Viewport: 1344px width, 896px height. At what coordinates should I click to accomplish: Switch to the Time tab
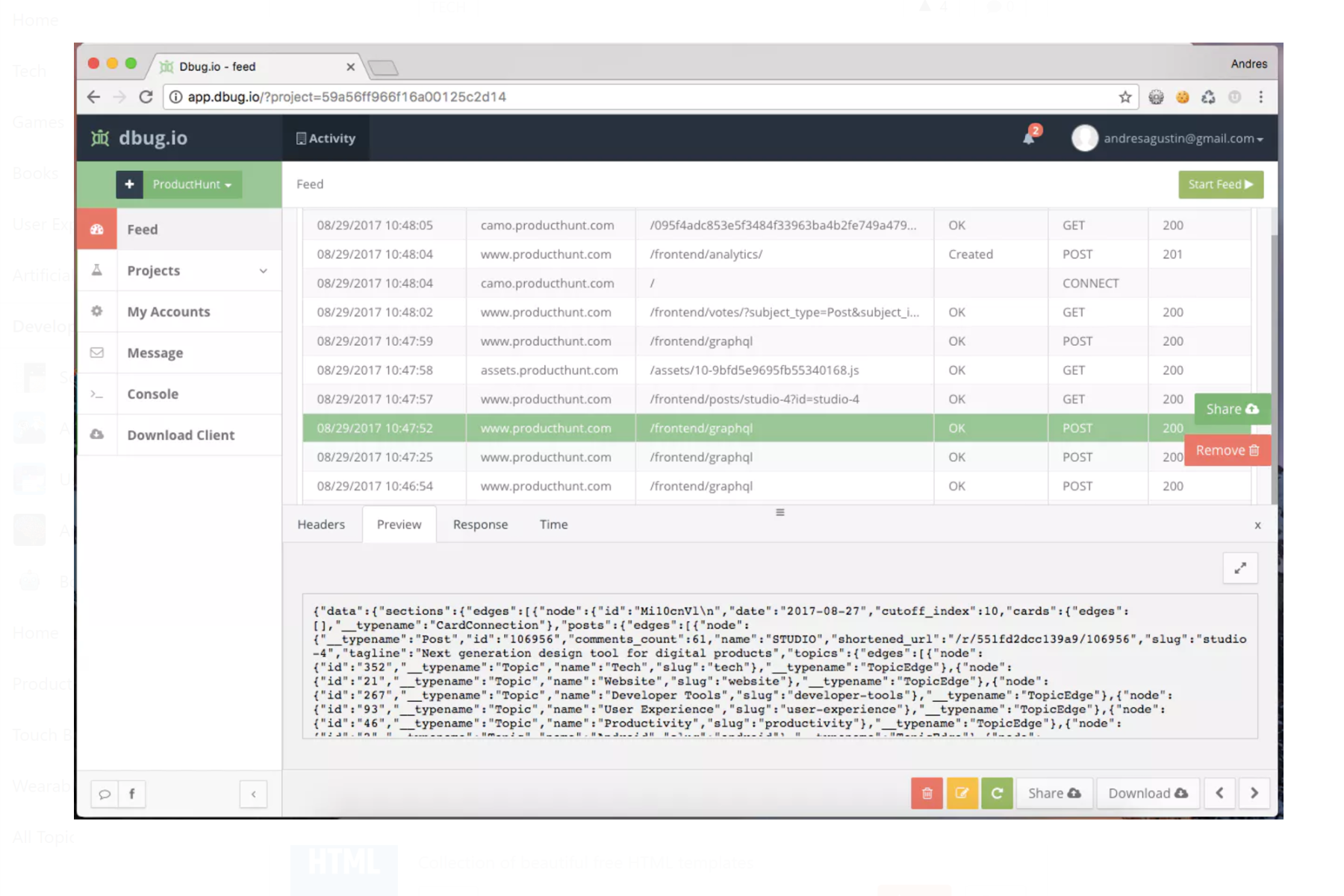click(x=553, y=524)
